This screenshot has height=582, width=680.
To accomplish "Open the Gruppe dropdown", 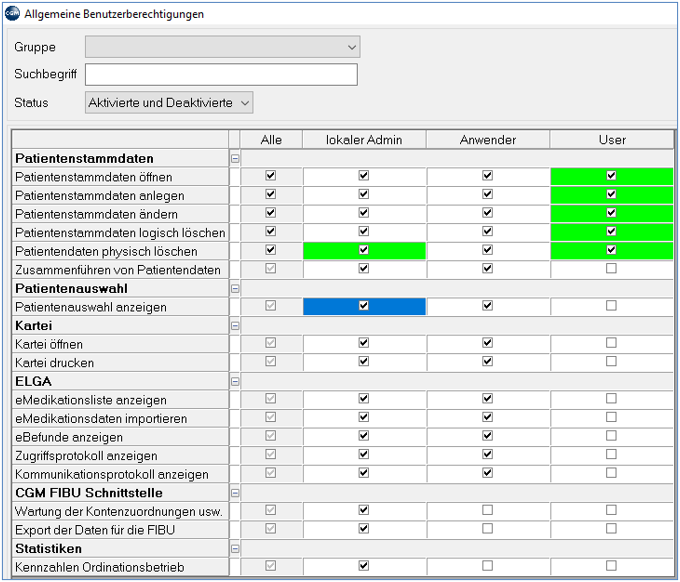I will [x=222, y=47].
